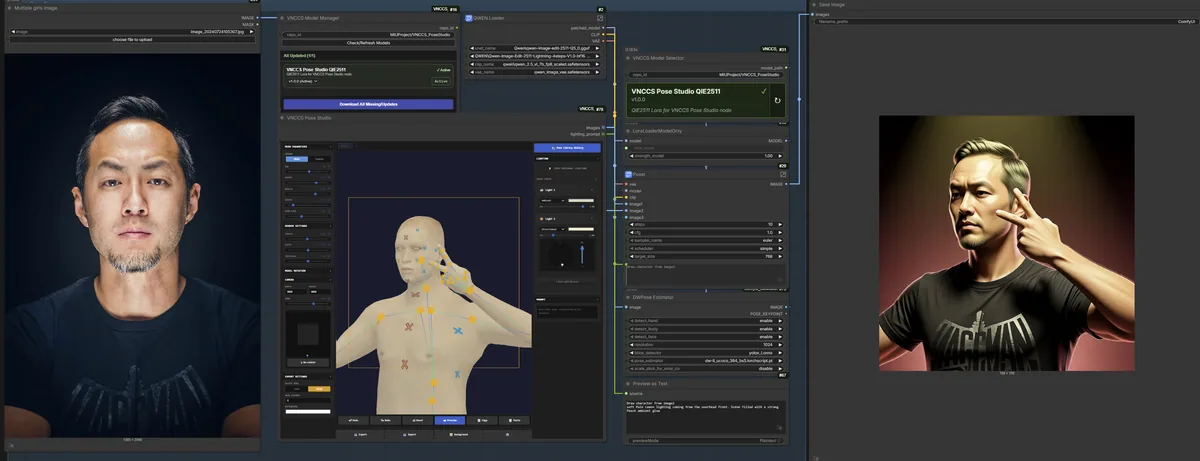Screen dimensions: 1200x461
Task: Collapse the Multiple girls Image node
Action: coord(9,6)
